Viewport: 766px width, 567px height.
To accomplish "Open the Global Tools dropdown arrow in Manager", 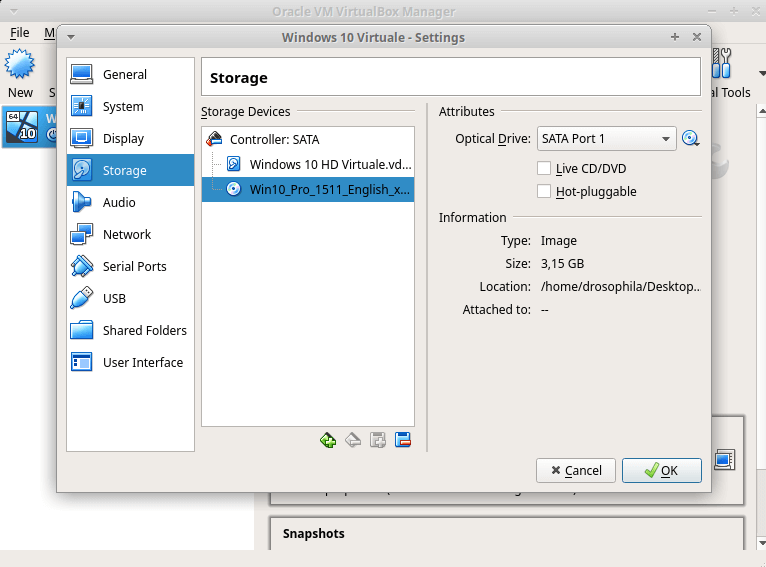I will (x=762, y=74).
